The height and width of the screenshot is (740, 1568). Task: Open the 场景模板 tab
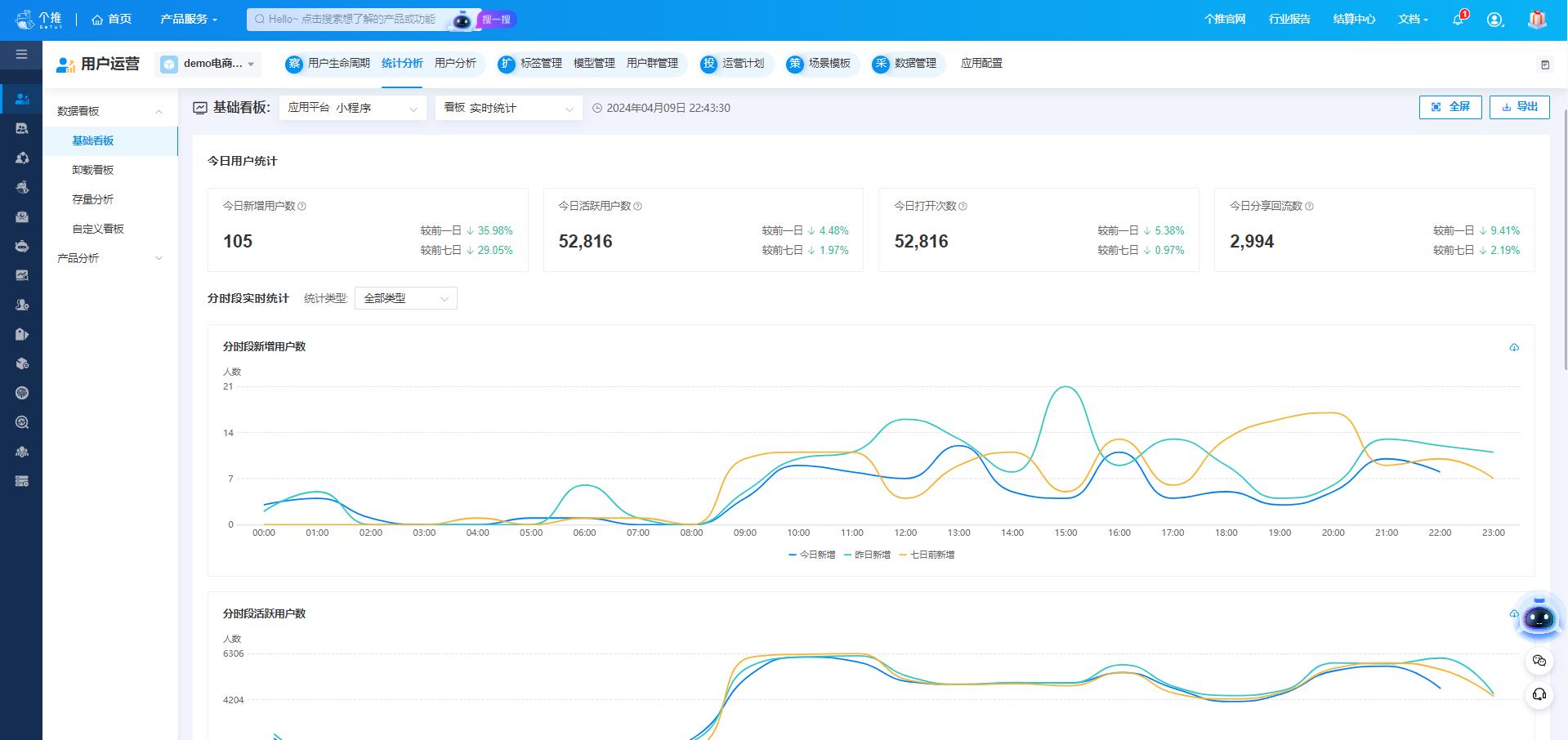click(x=829, y=63)
